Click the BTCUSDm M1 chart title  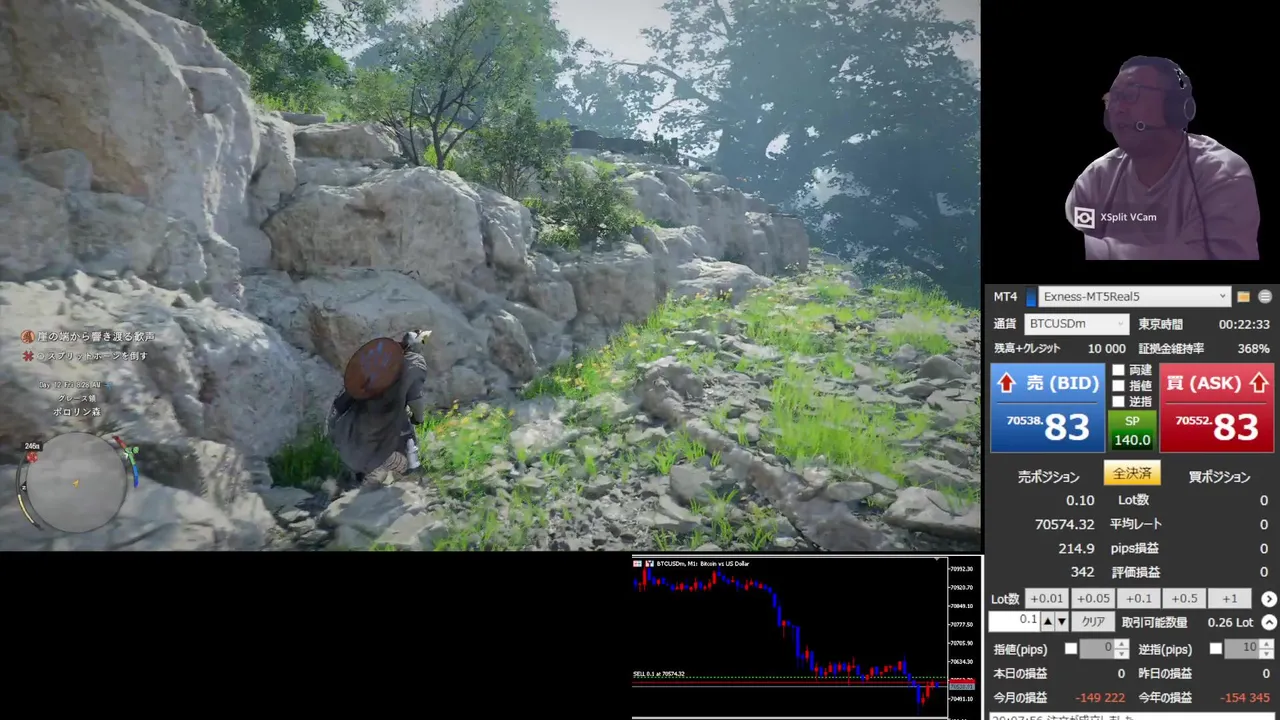click(x=701, y=564)
